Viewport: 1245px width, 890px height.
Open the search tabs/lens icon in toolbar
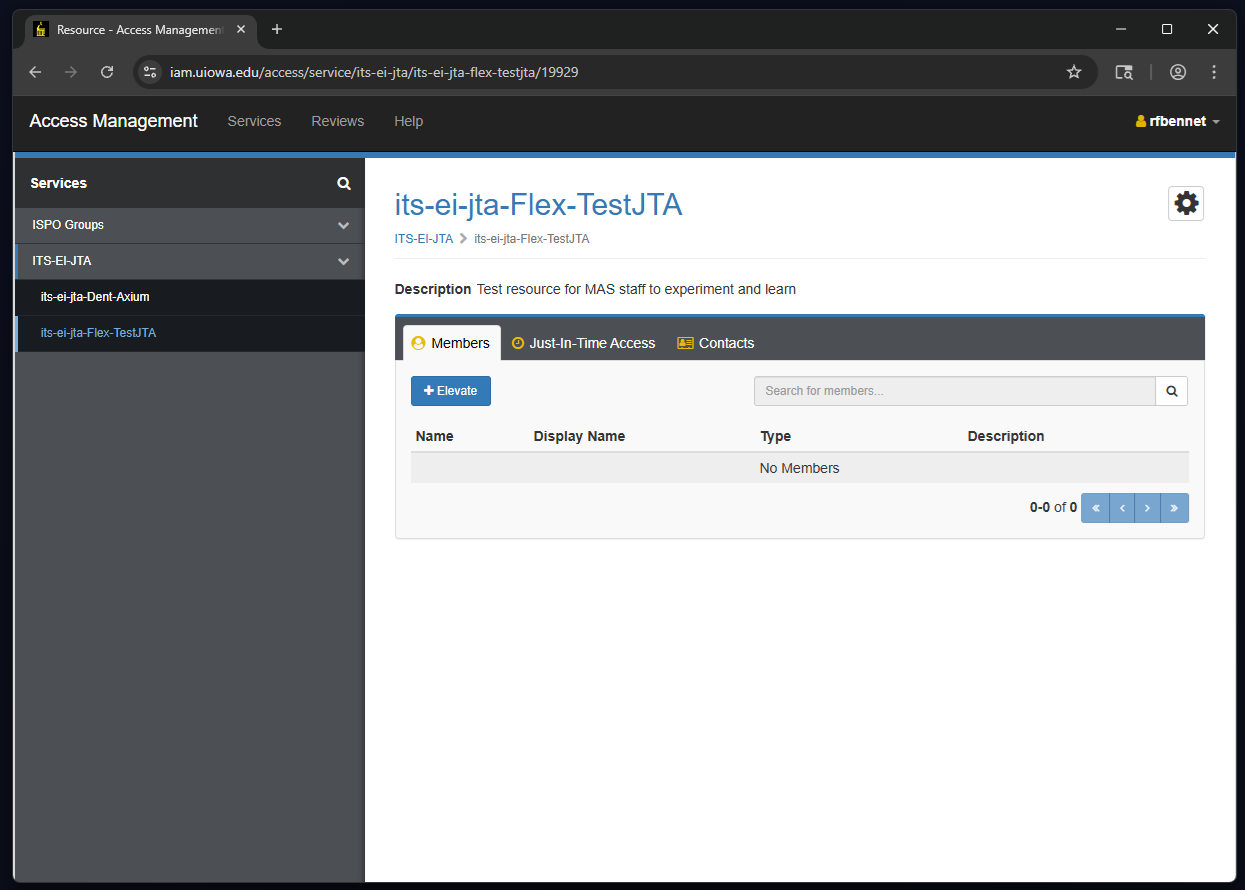(x=1124, y=72)
